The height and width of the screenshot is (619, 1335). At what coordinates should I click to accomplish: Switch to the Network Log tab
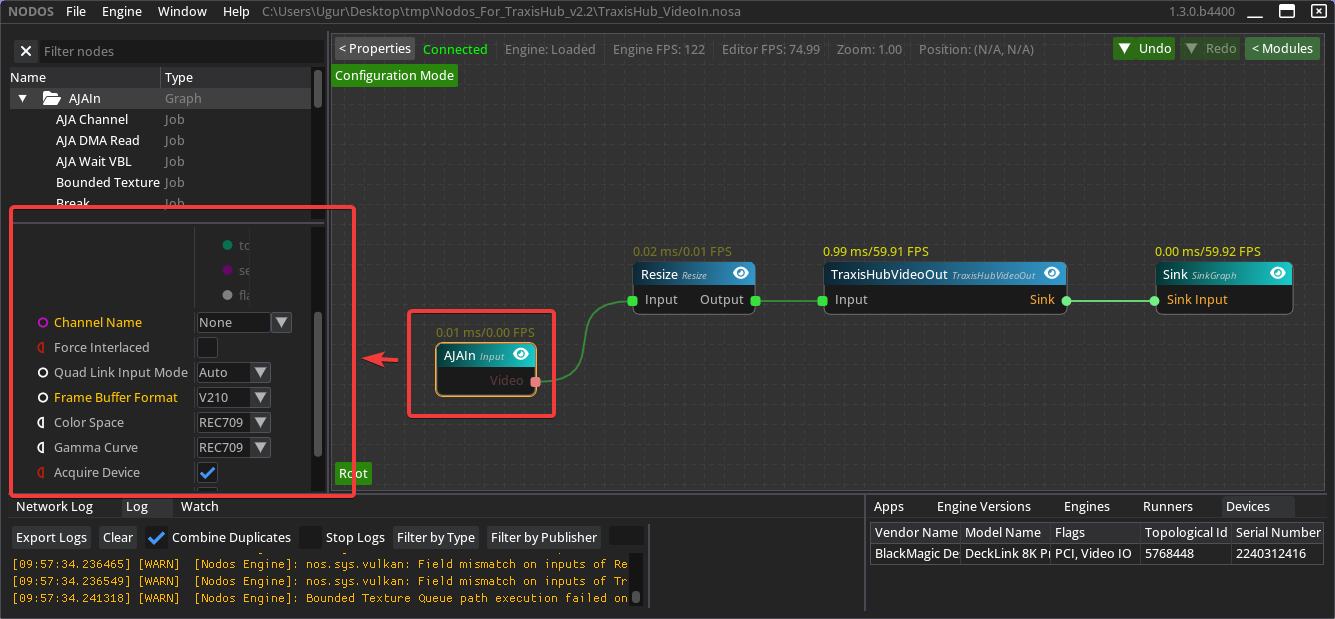55,507
